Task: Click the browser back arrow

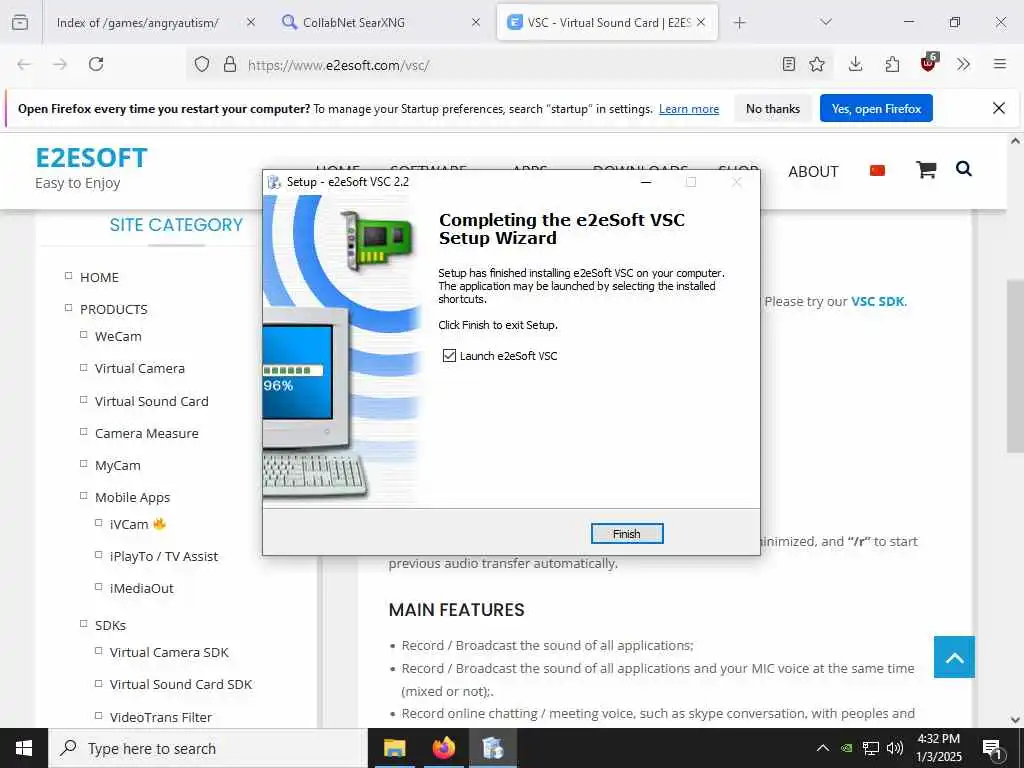Action: 24,64
